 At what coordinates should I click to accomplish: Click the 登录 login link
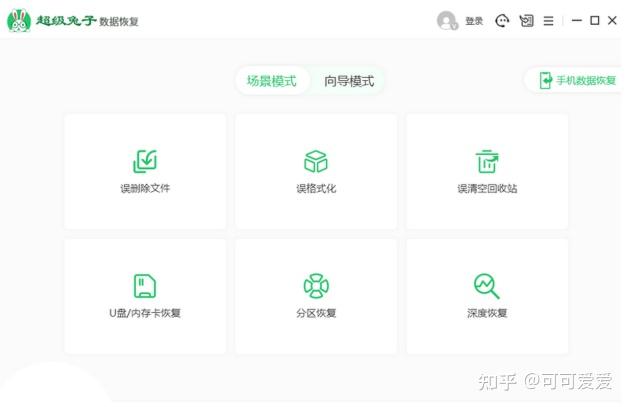point(474,21)
